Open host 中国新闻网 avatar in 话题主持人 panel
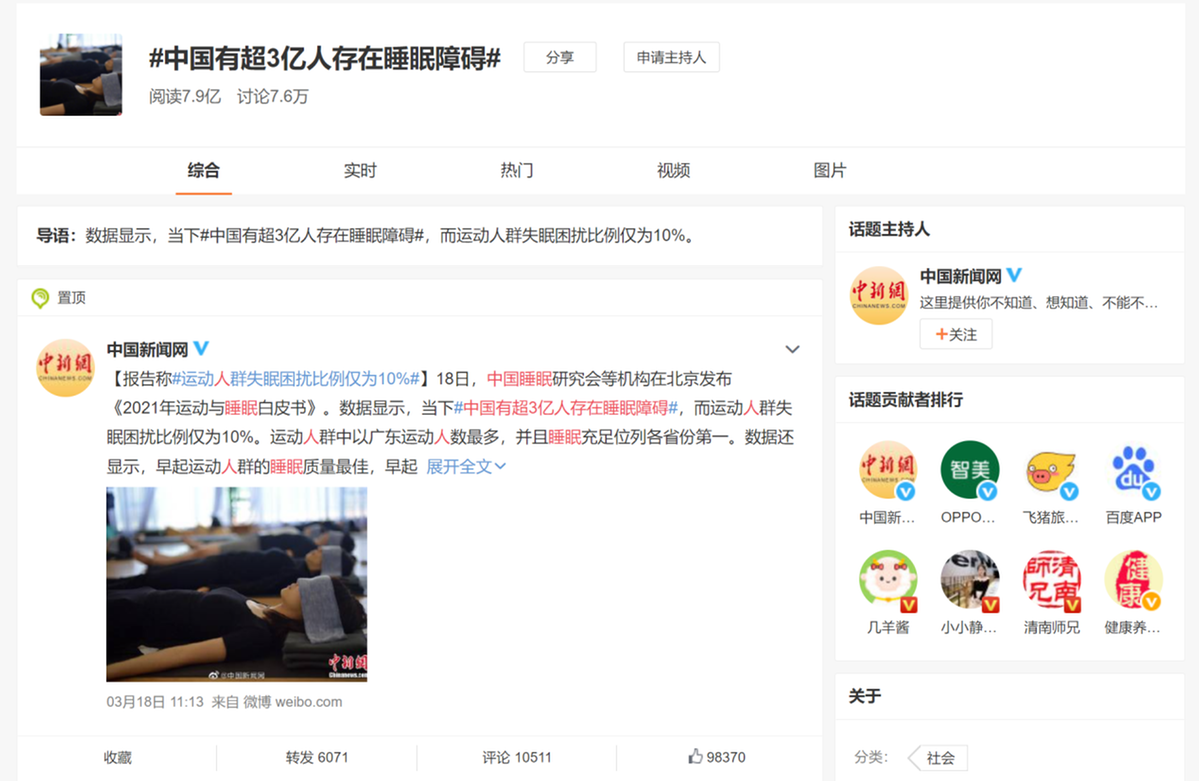This screenshot has width=1199, height=781. (x=879, y=295)
